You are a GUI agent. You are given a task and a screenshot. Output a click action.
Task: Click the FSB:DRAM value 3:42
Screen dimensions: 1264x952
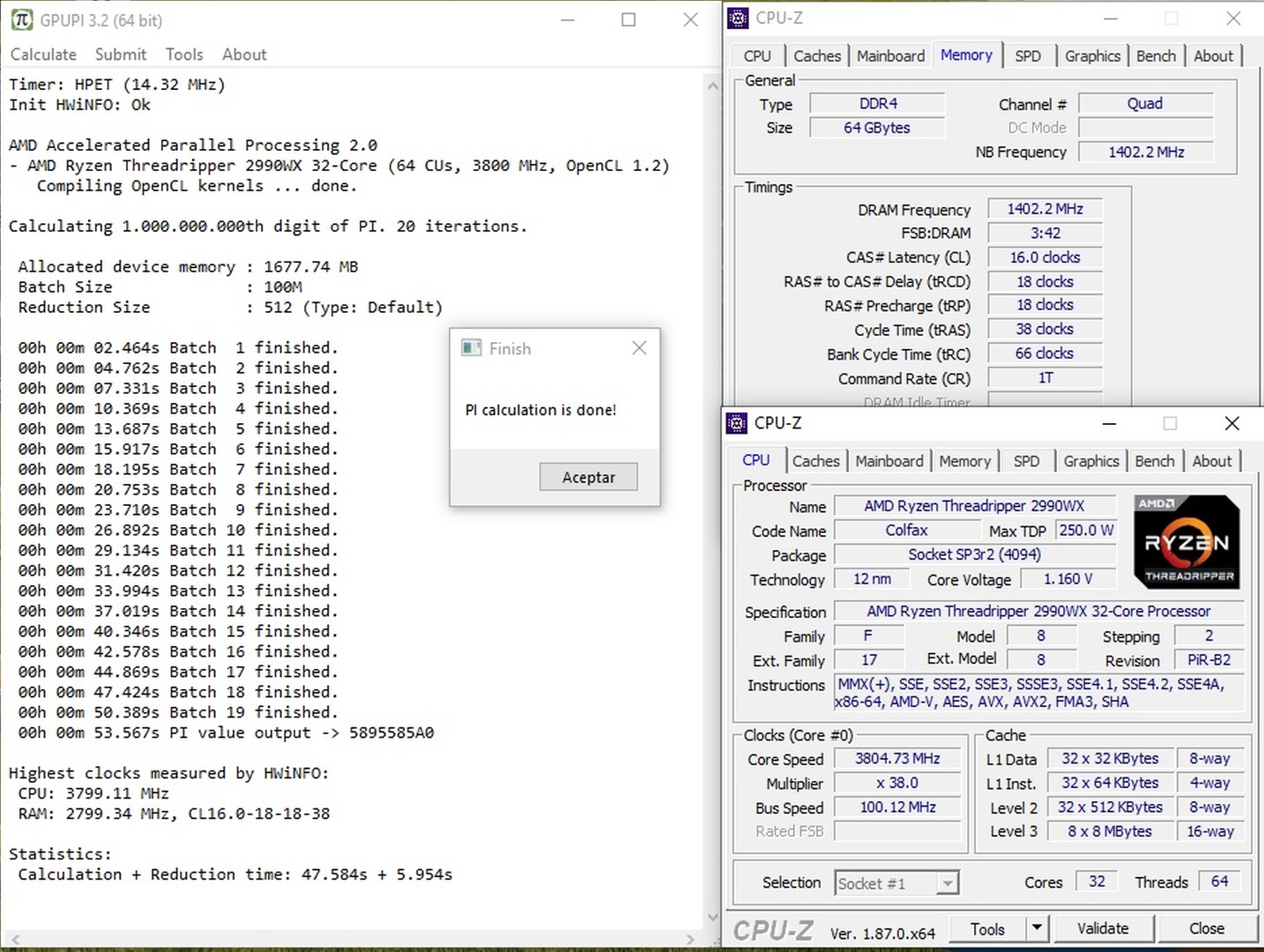pos(1045,234)
